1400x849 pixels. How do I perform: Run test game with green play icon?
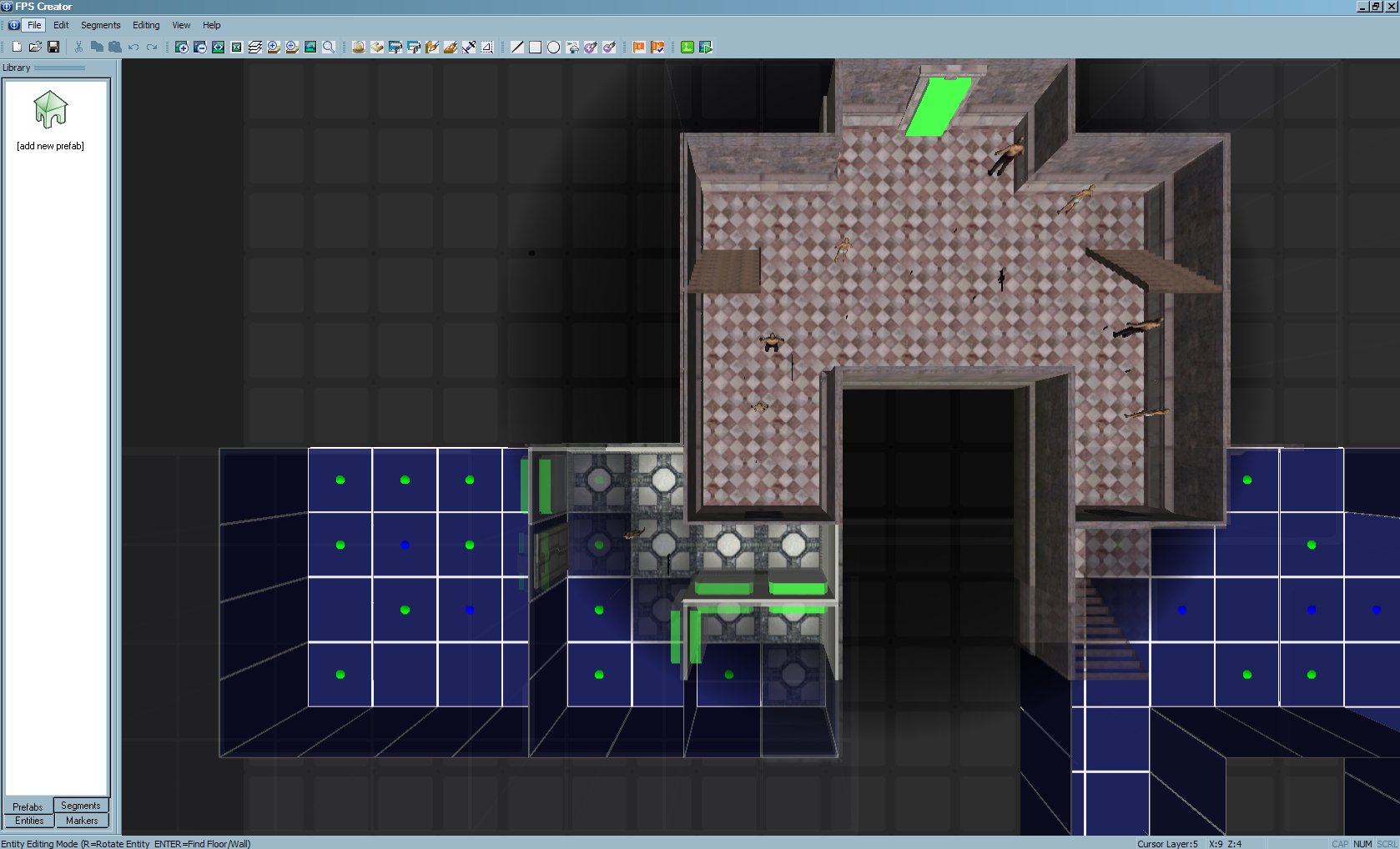coord(706,47)
